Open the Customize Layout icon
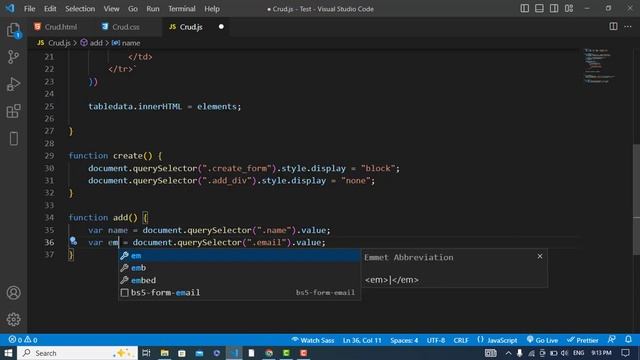This screenshot has width=640, height=360. pos(569,9)
